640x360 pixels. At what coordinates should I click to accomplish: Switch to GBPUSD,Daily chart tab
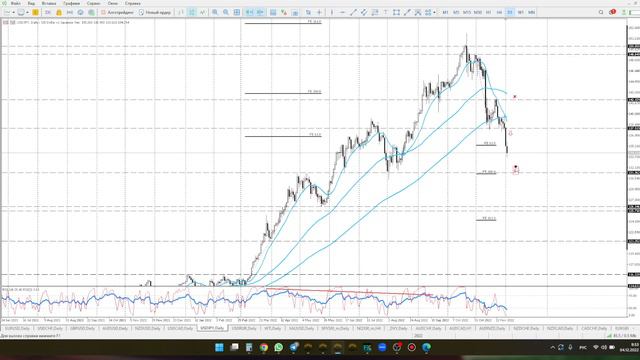tap(82, 328)
